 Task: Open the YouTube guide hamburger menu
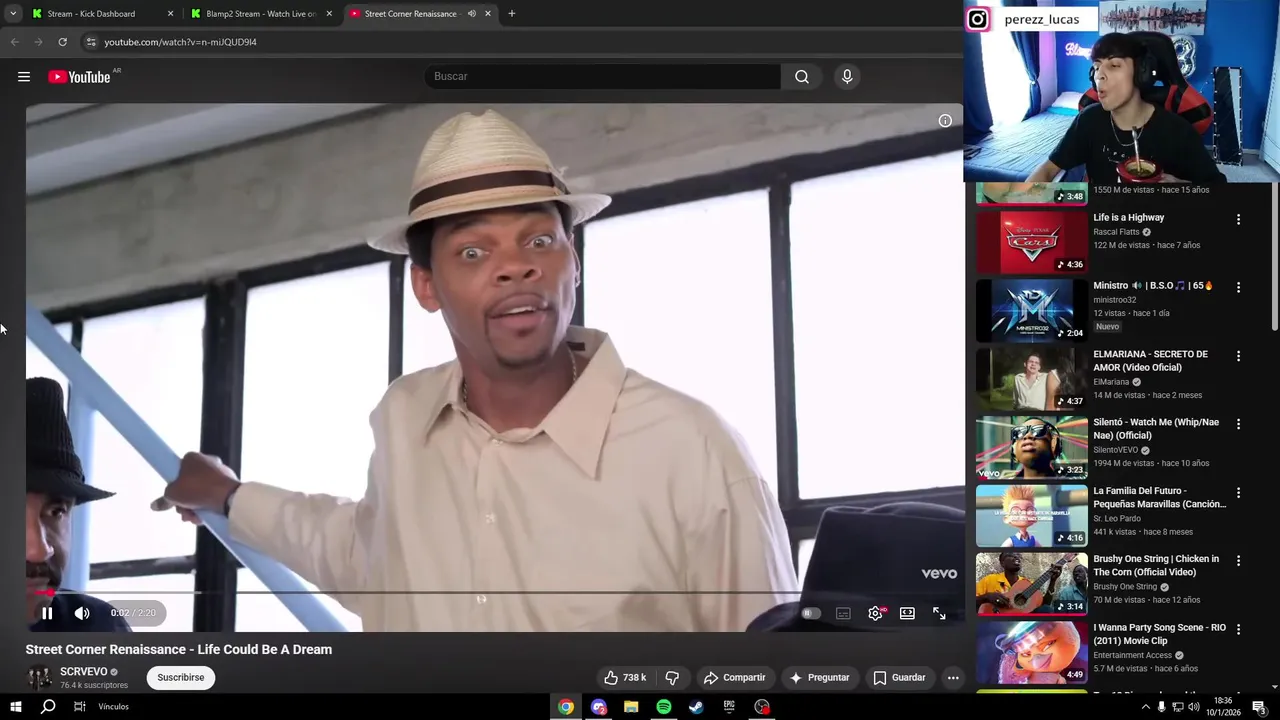pyautogui.click(x=24, y=76)
